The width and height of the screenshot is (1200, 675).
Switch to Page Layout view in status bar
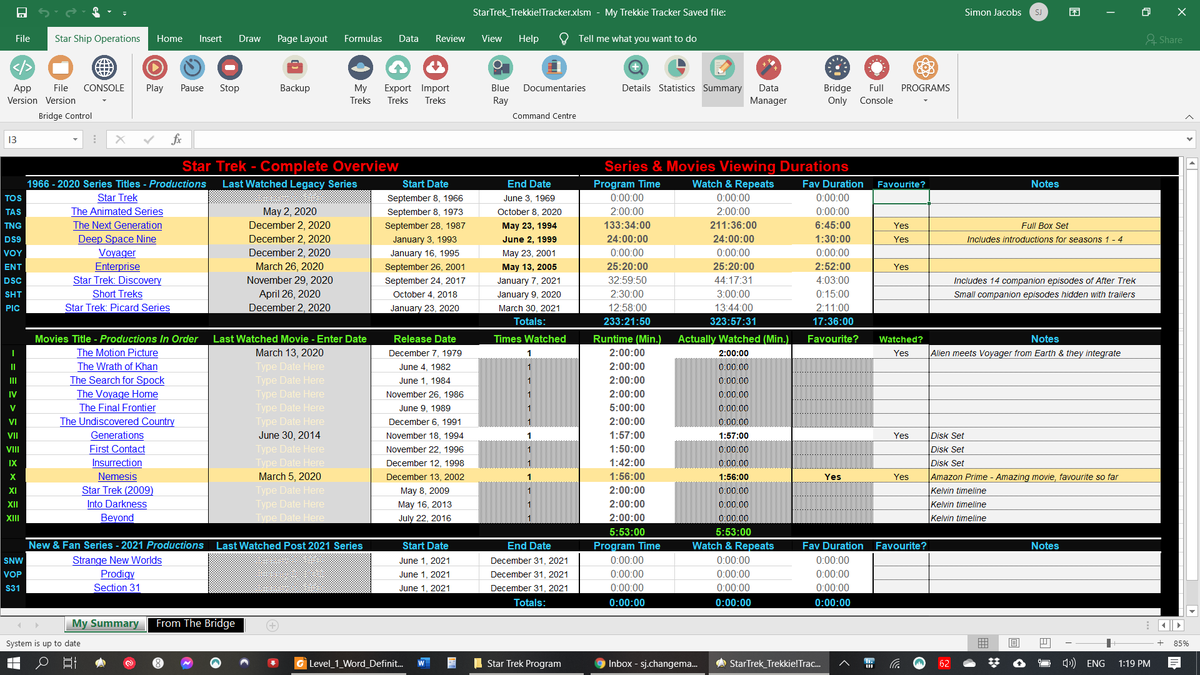click(1012, 643)
